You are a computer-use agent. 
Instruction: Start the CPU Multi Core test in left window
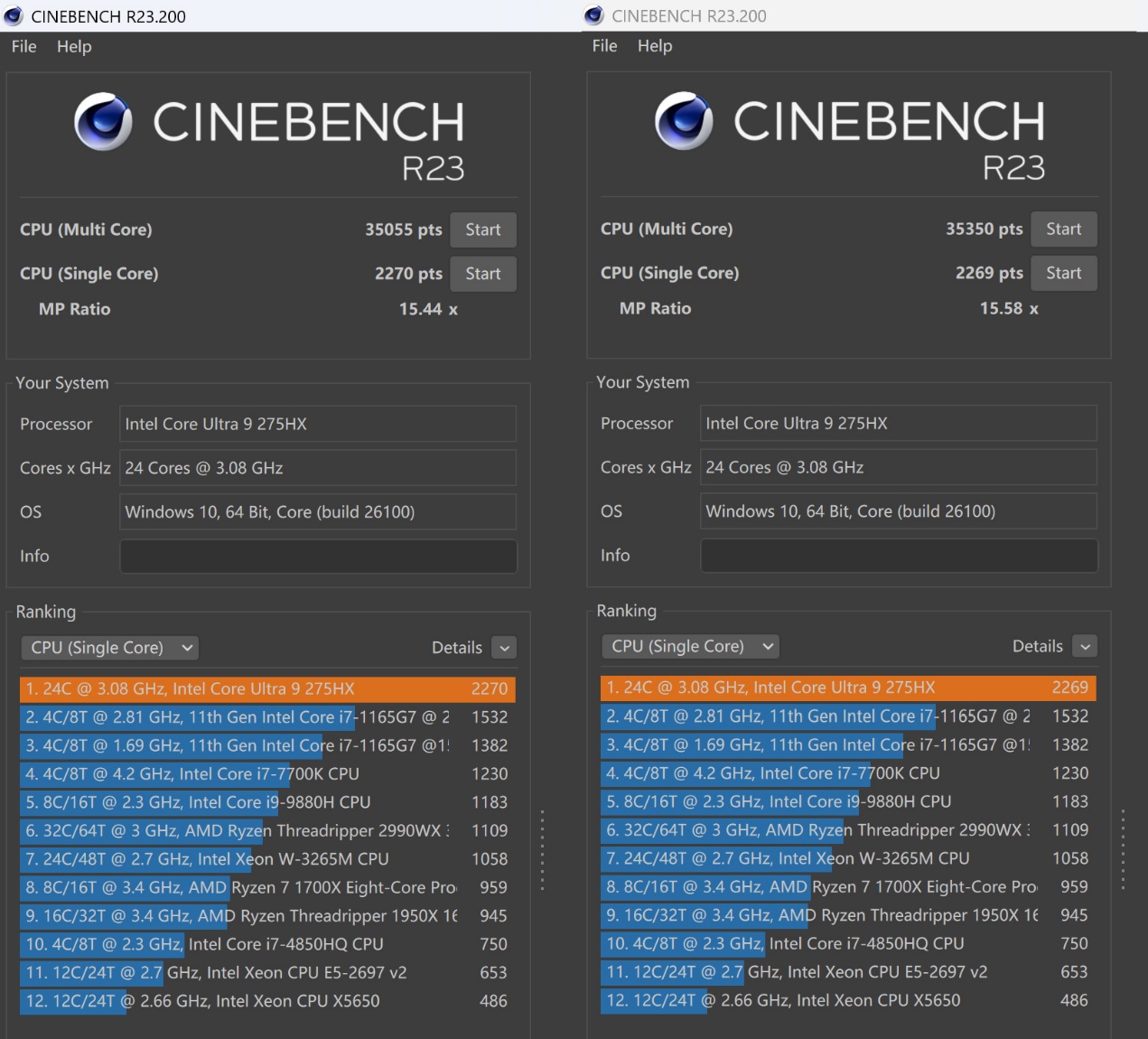483,229
